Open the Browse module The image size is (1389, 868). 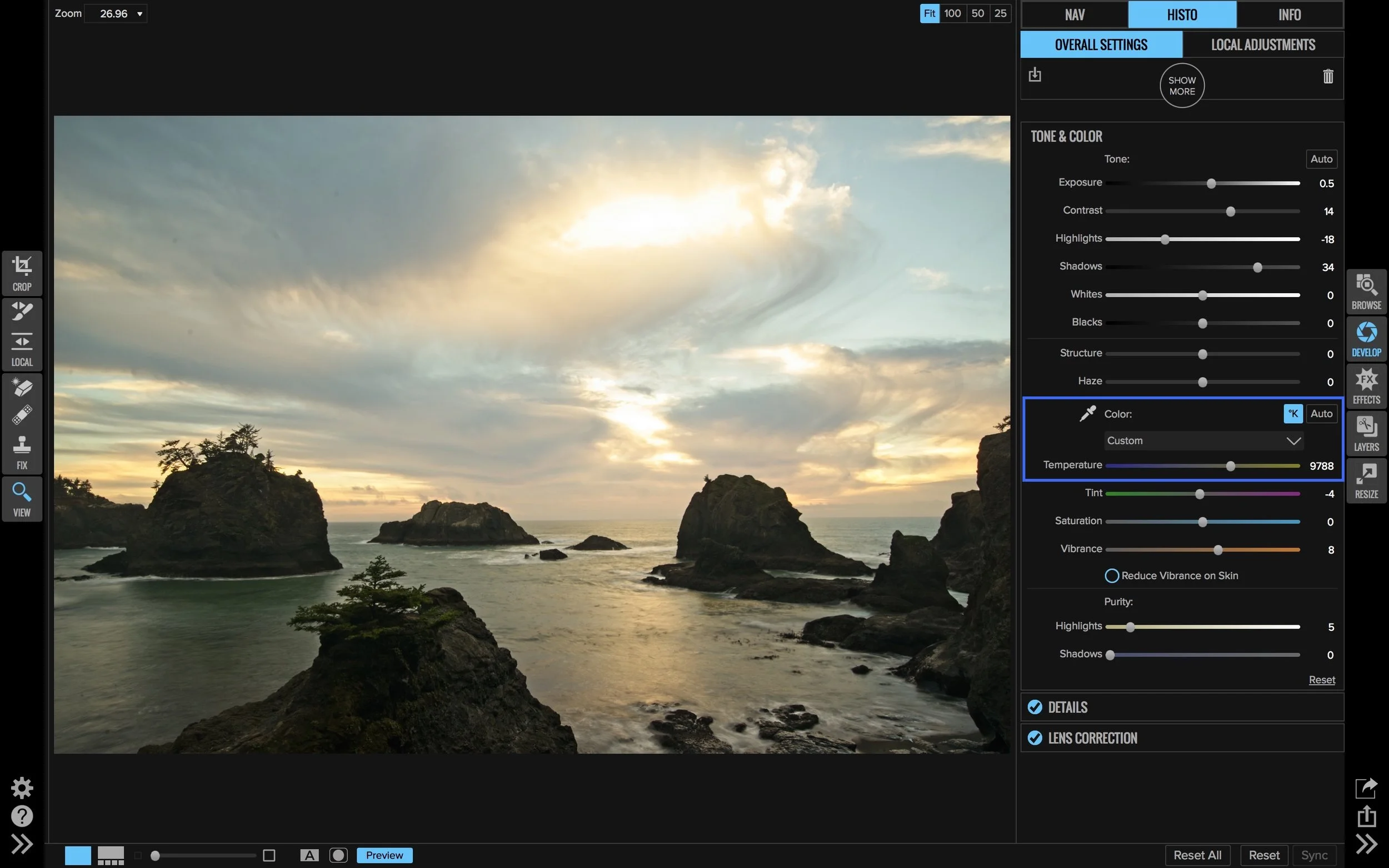[x=1366, y=292]
